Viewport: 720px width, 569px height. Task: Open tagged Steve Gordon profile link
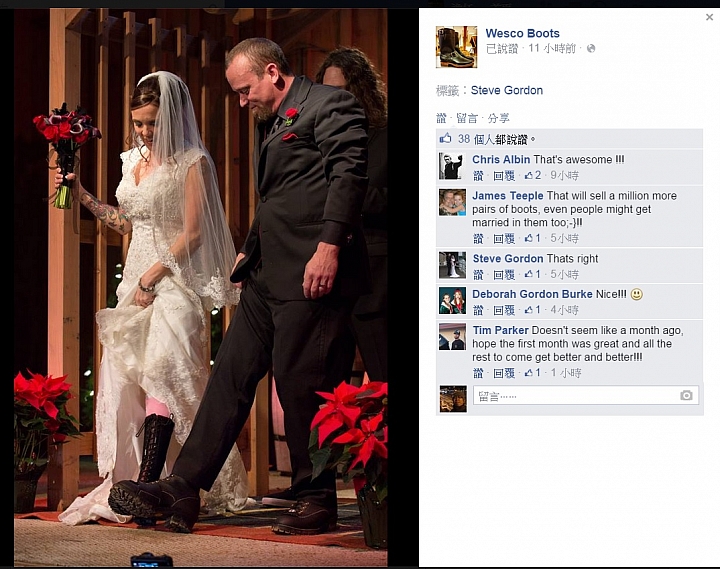[x=506, y=90]
